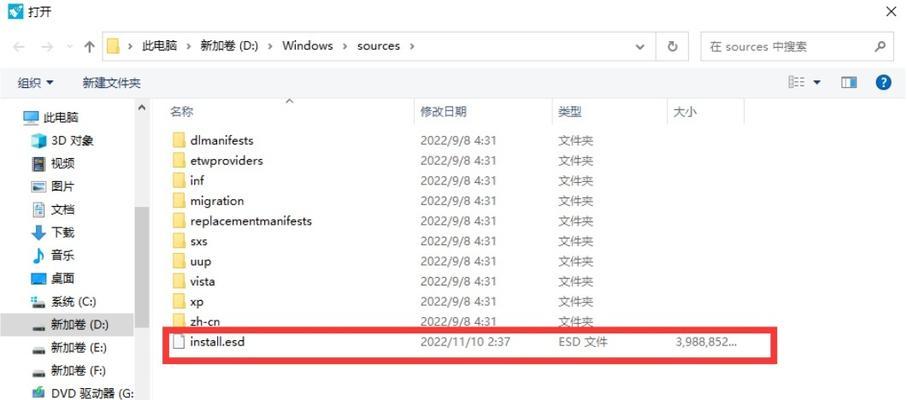907x400 pixels.
Task: Click 新建文件夹 button
Action: 112,83
